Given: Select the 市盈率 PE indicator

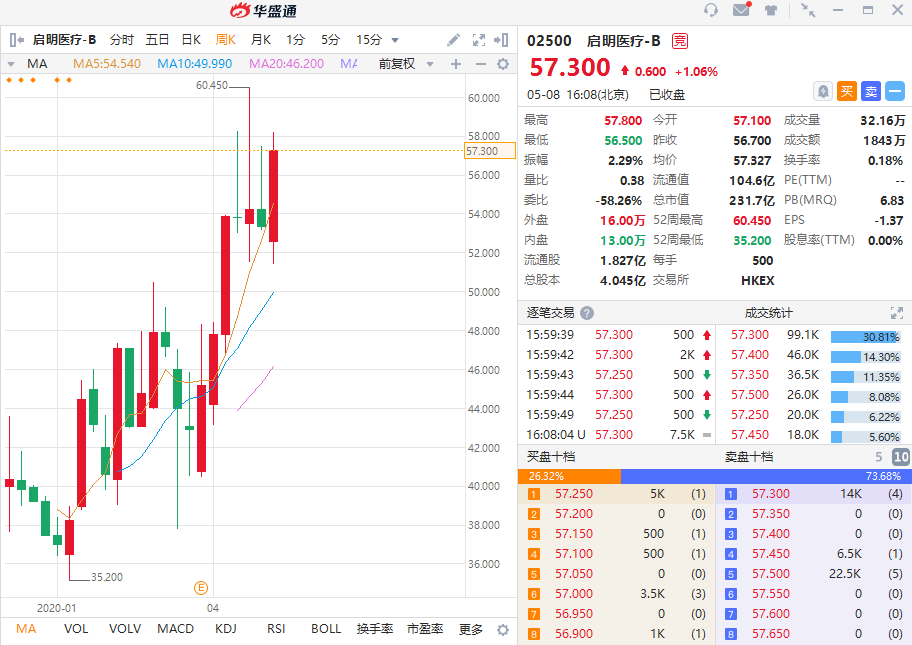Looking at the screenshot, I should pyautogui.click(x=425, y=629).
